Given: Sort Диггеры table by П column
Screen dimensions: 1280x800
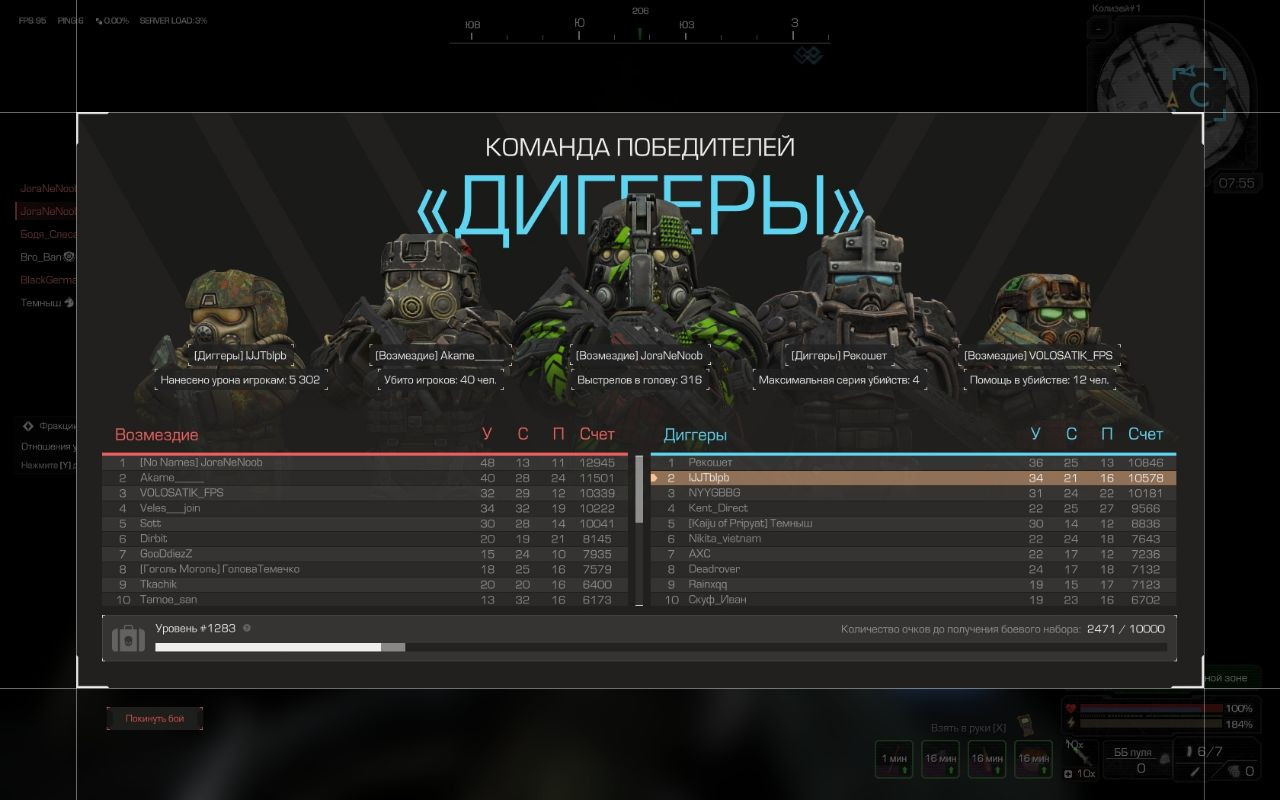Looking at the screenshot, I should coord(1107,434).
